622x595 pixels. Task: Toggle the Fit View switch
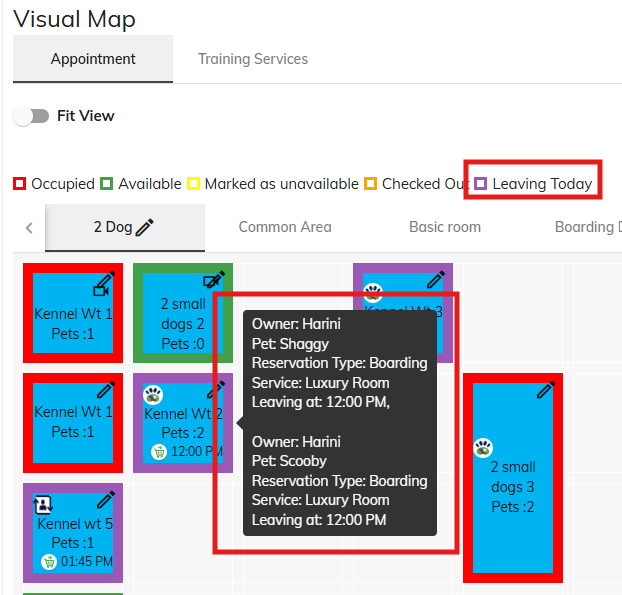tap(31, 116)
